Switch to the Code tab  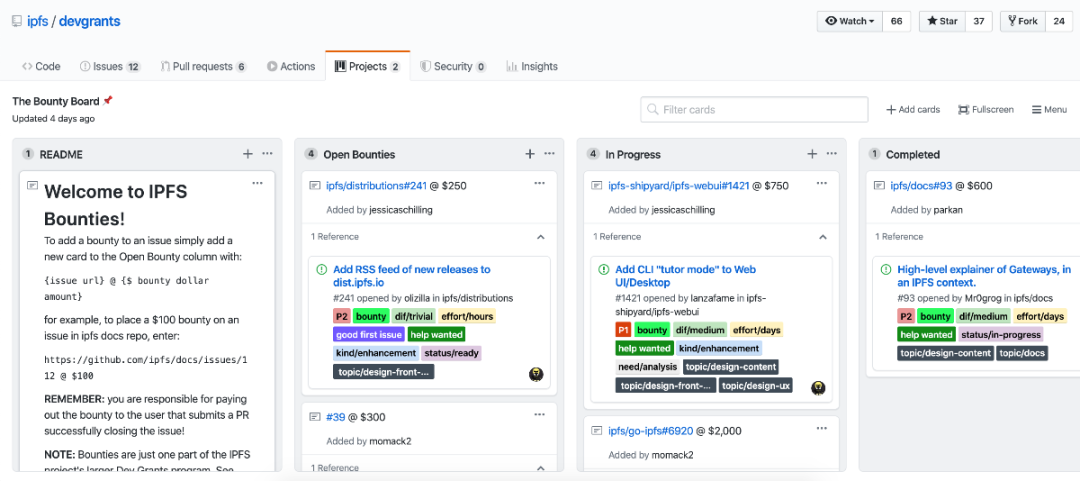coord(41,66)
